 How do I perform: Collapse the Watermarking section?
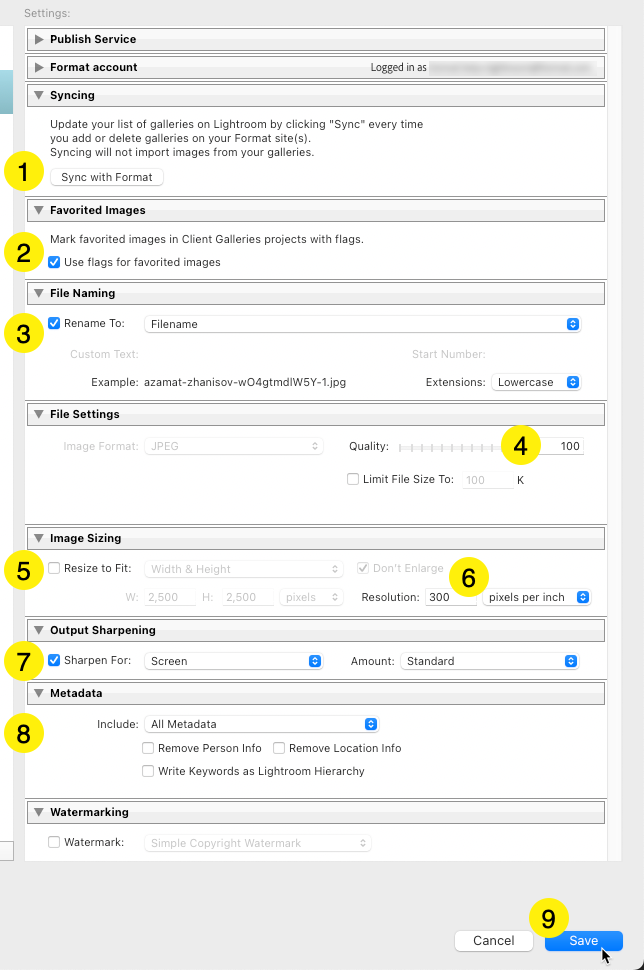click(39, 812)
